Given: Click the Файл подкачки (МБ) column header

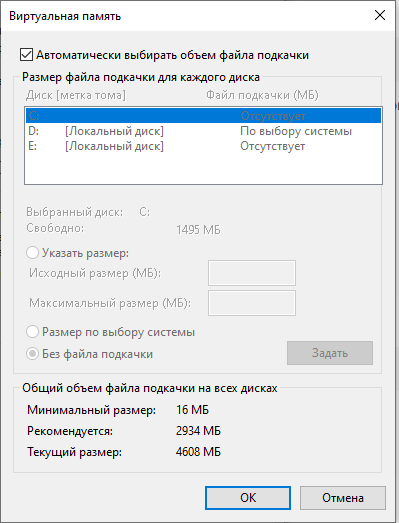Looking at the screenshot, I should point(262,95).
